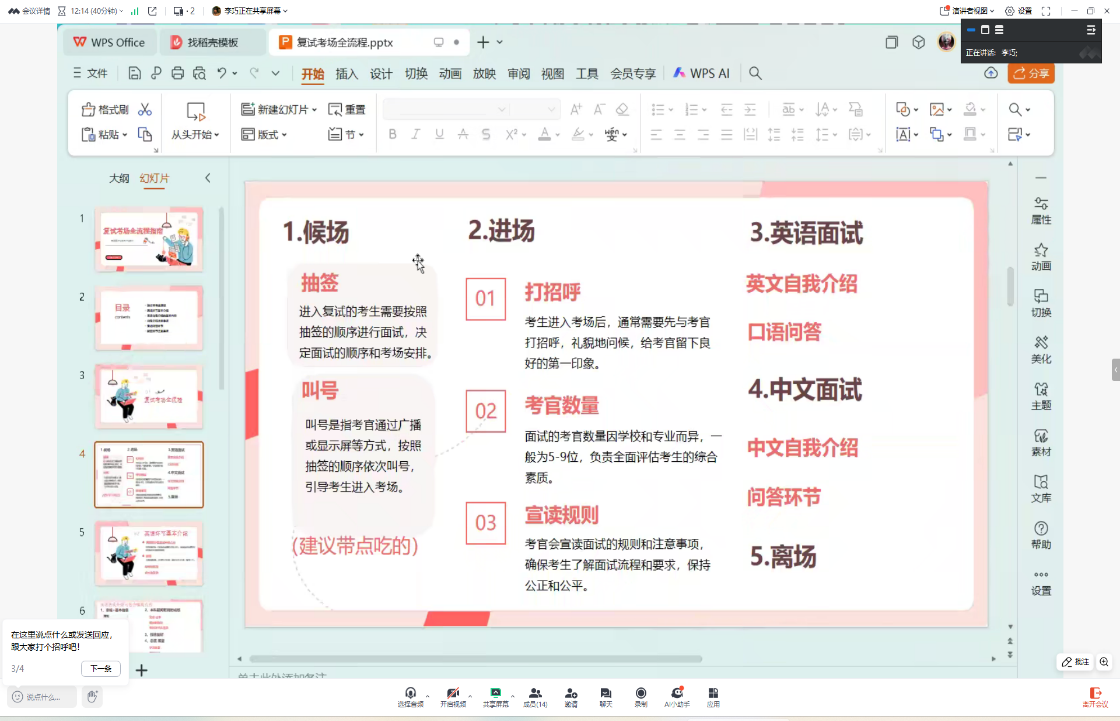Open 应用 (Apps) in meeting toolbar

[713, 697]
